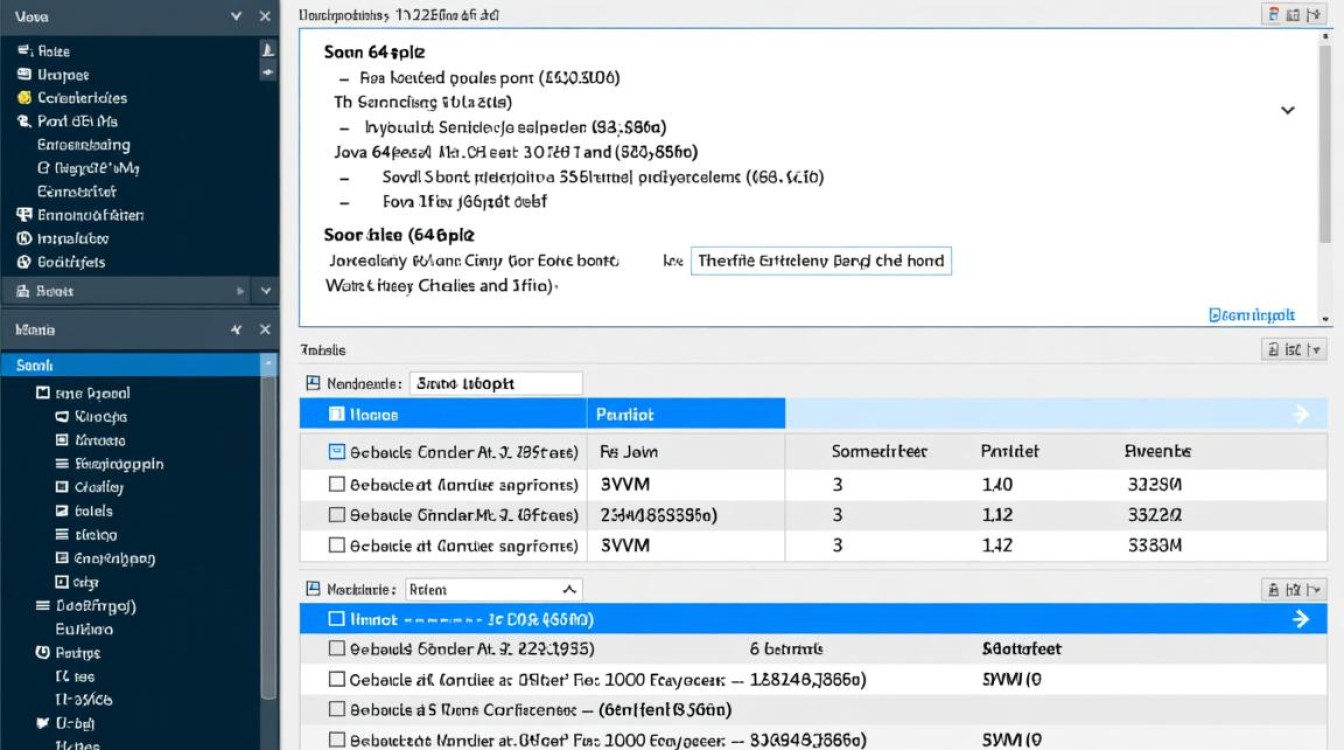Screen dimensions: 1344x750
Task: Click the white arrow on the Pantiot header row
Action: click(1300, 414)
